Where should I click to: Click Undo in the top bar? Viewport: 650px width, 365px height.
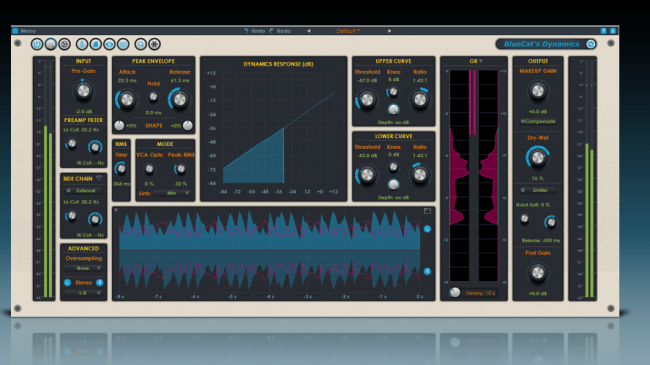click(x=255, y=31)
